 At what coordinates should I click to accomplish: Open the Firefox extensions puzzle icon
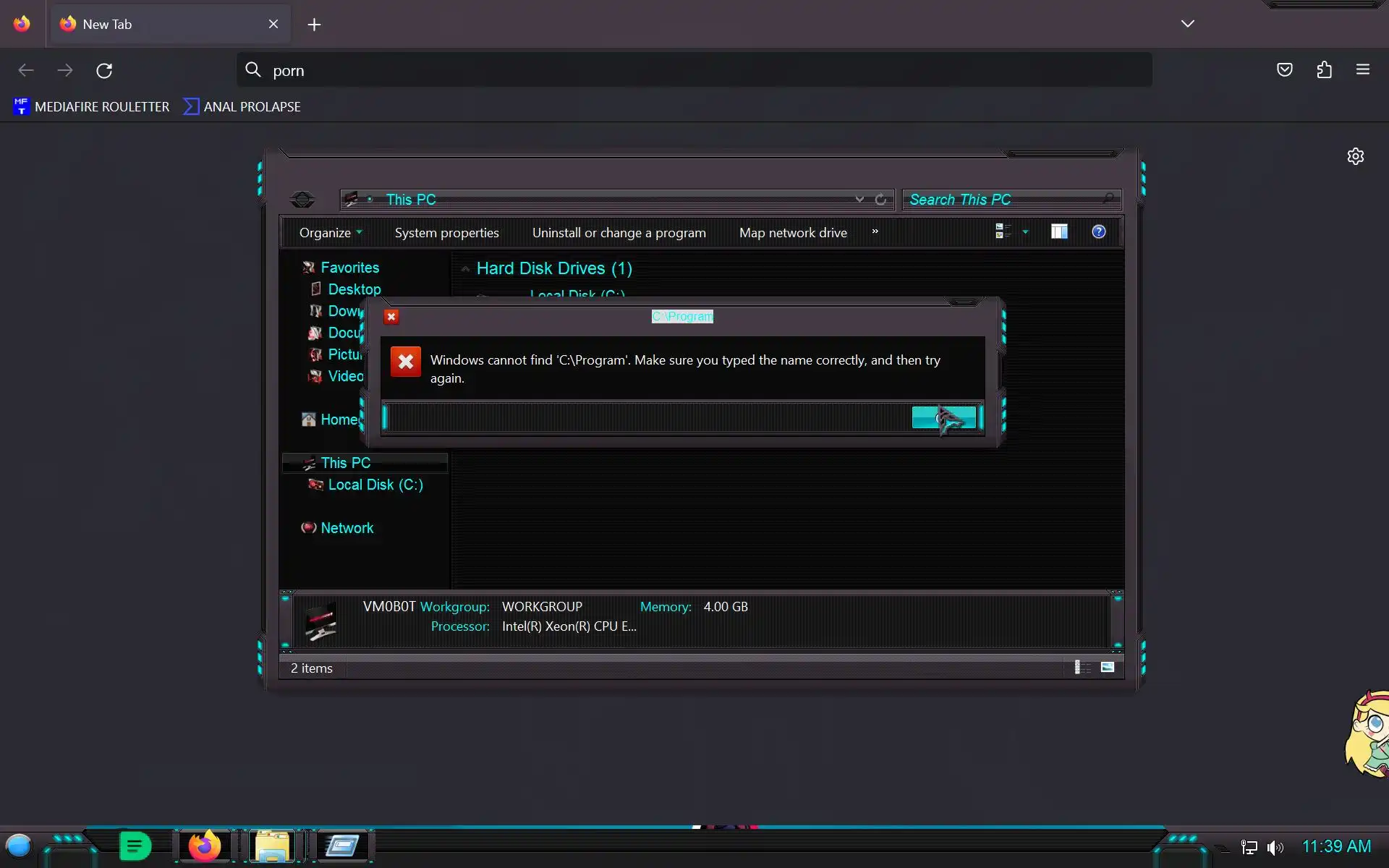[x=1324, y=70]
